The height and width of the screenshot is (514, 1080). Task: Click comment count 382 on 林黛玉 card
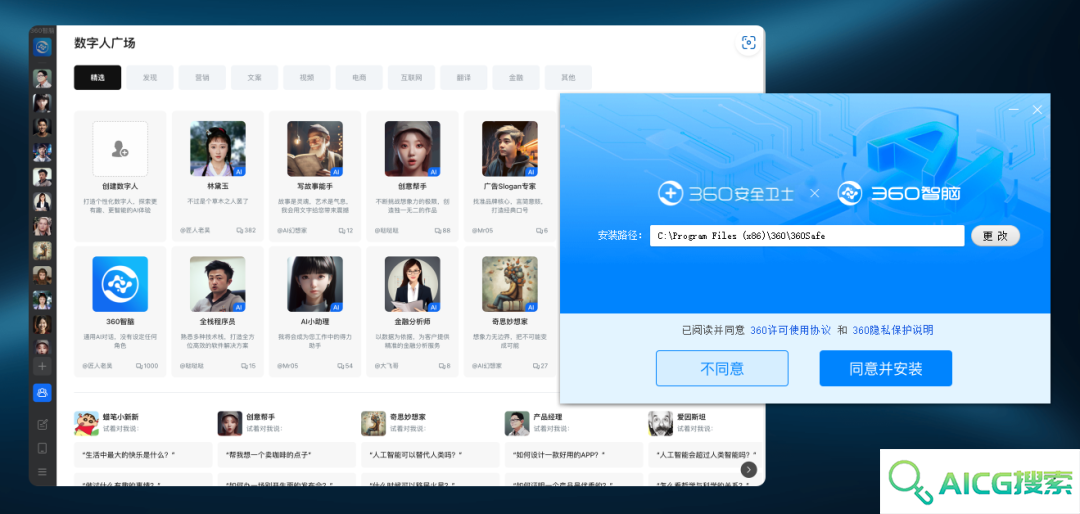click(x=246, y=230)
